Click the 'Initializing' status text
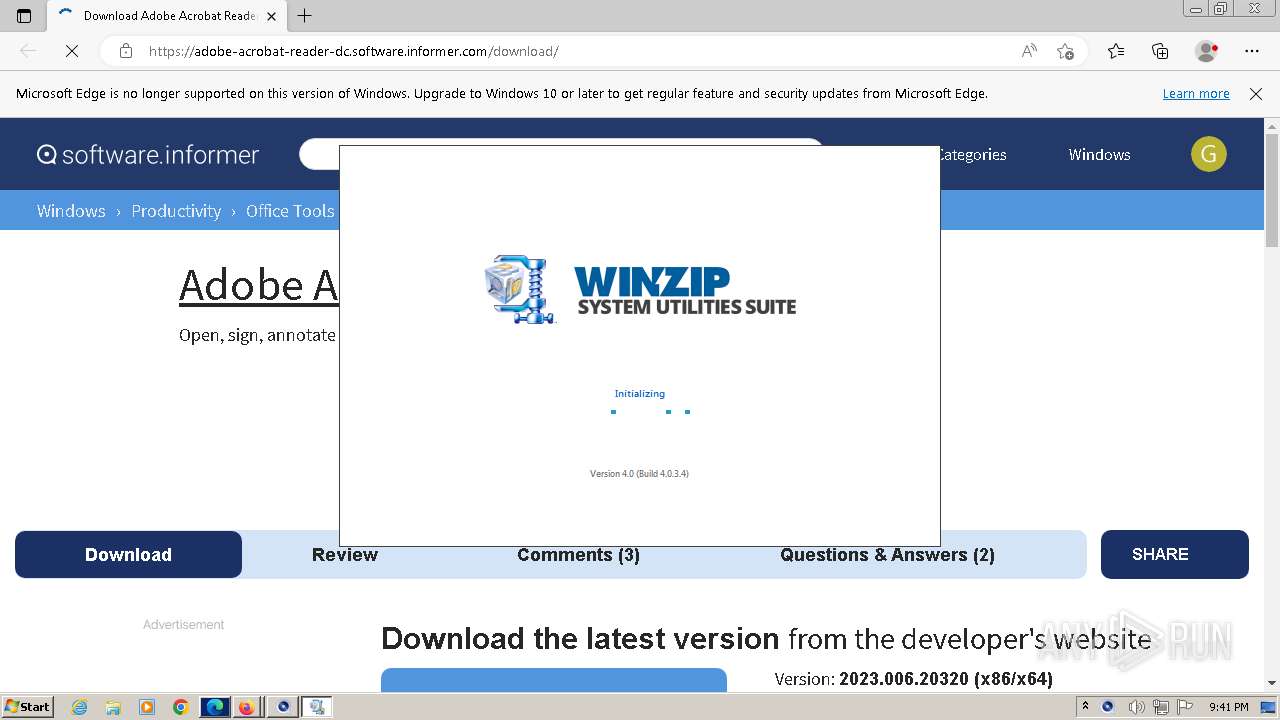The image size is (1280, 720). 639,393
